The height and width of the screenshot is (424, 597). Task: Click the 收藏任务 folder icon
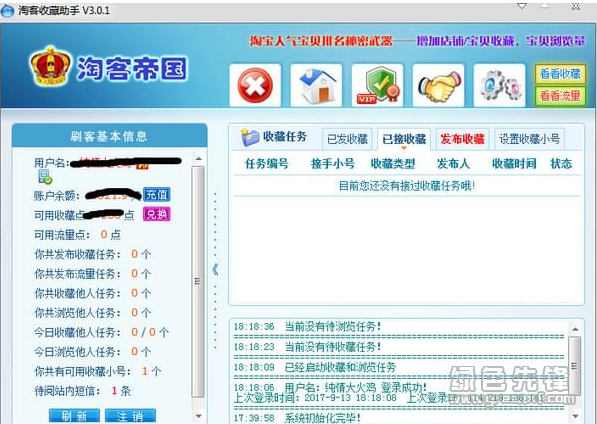pos(250,137)
